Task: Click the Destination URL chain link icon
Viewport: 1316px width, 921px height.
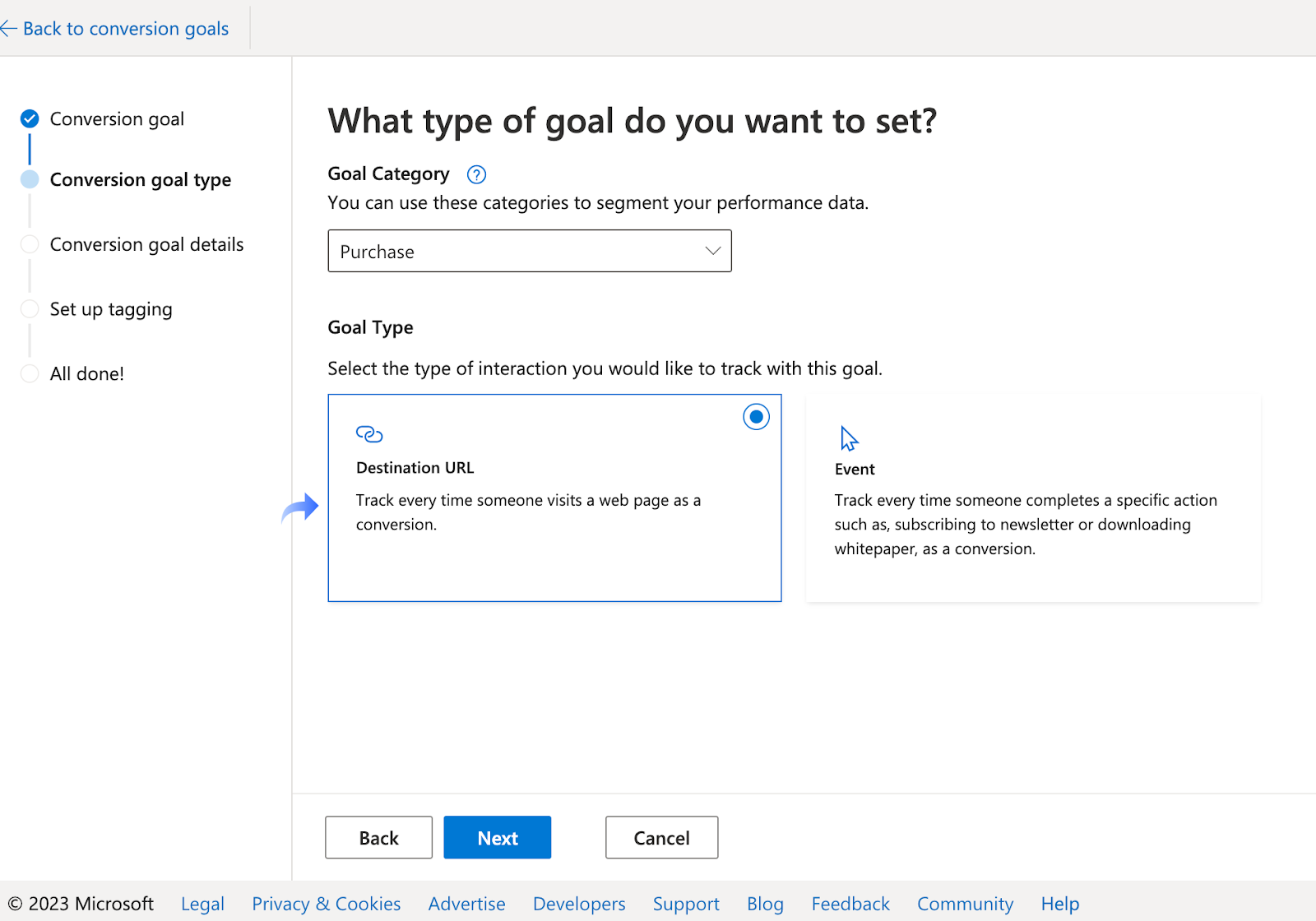Action: (369, 433)
